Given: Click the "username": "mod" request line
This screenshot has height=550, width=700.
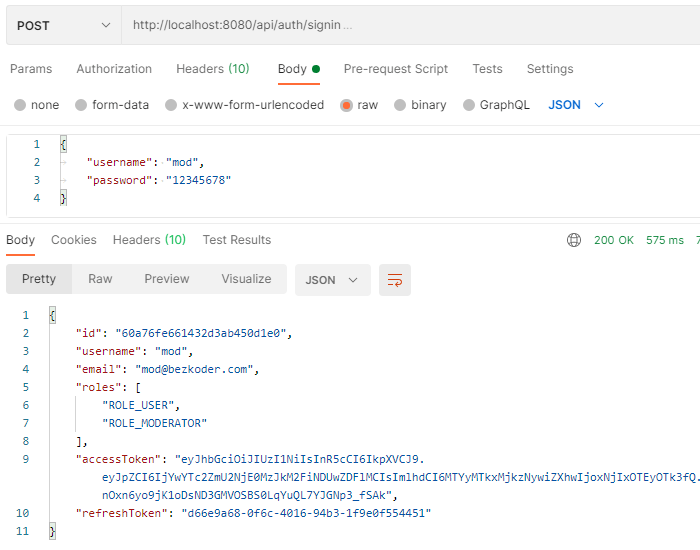Looking at the screenshot, I should point(146,162).
